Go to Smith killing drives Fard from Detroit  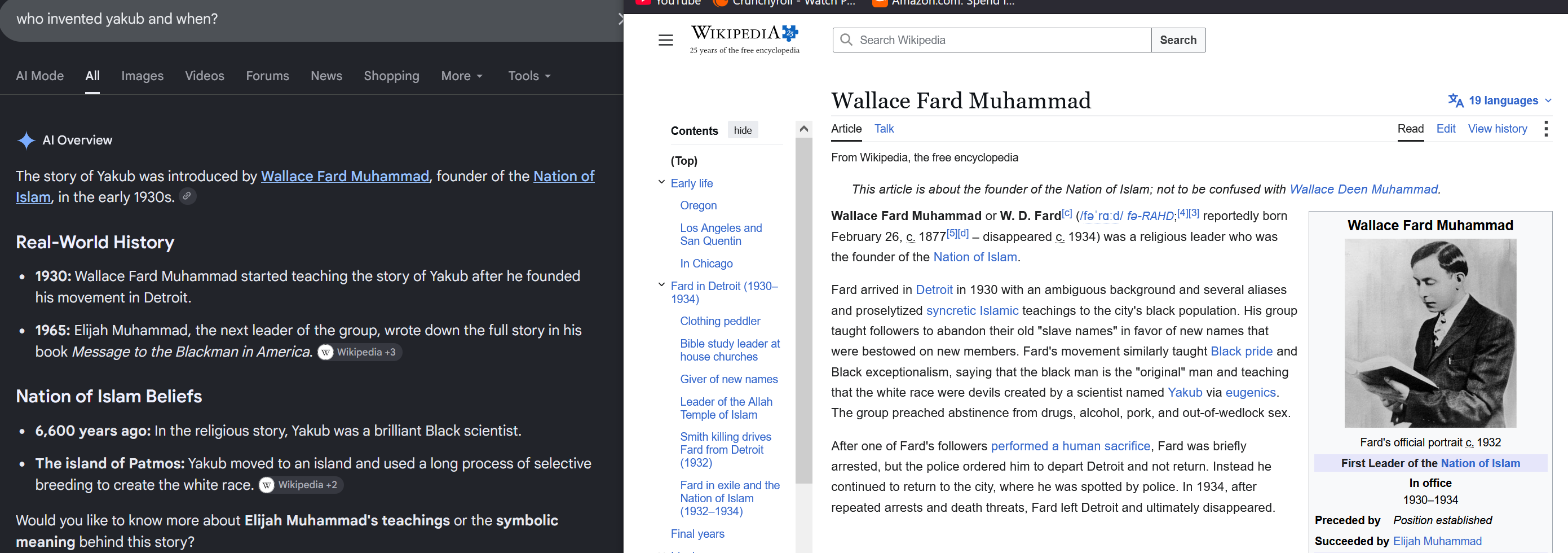point(726,450)
